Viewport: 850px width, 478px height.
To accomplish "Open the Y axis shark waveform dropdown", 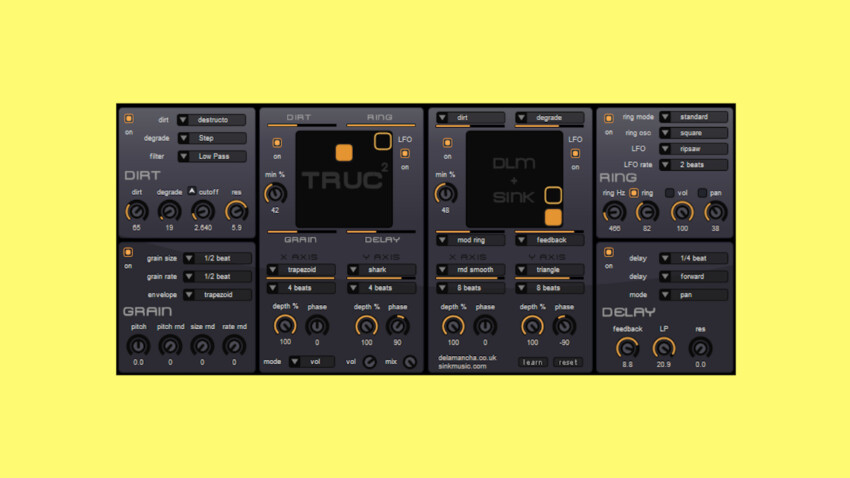I will click(x=381, y=269).
